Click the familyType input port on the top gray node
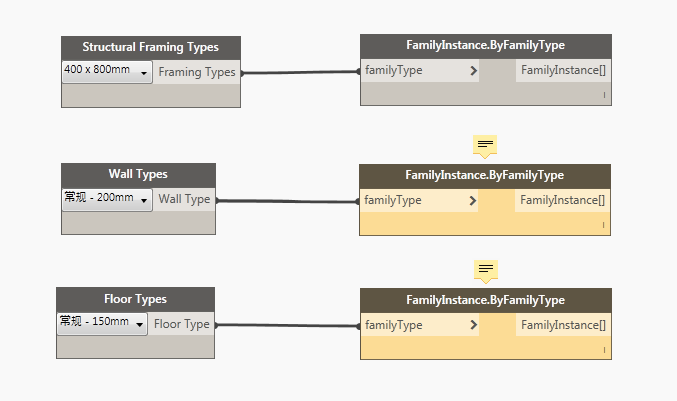Image resolution: width=677 pixels, height=401 pixels. (420, 70)
